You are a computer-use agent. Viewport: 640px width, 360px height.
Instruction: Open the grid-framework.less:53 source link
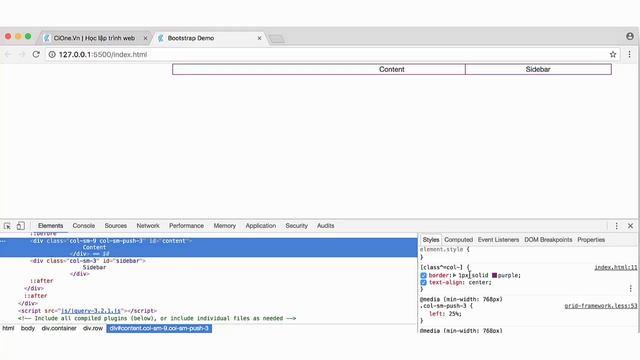(601, 306)
